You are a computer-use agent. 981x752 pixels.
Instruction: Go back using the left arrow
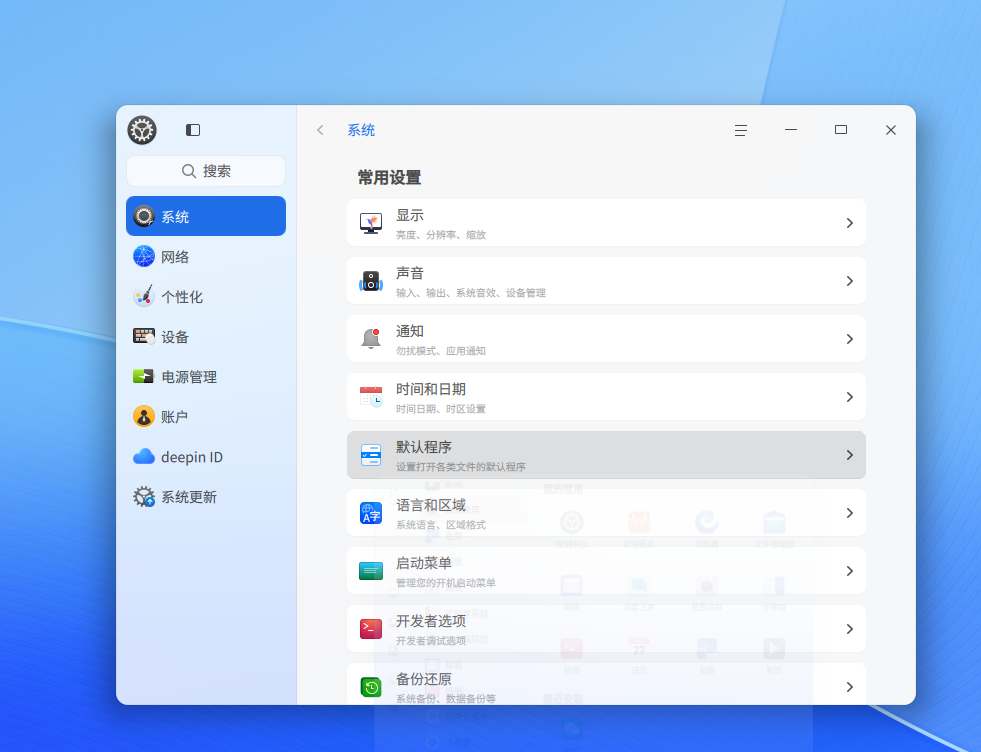[319, 130]
